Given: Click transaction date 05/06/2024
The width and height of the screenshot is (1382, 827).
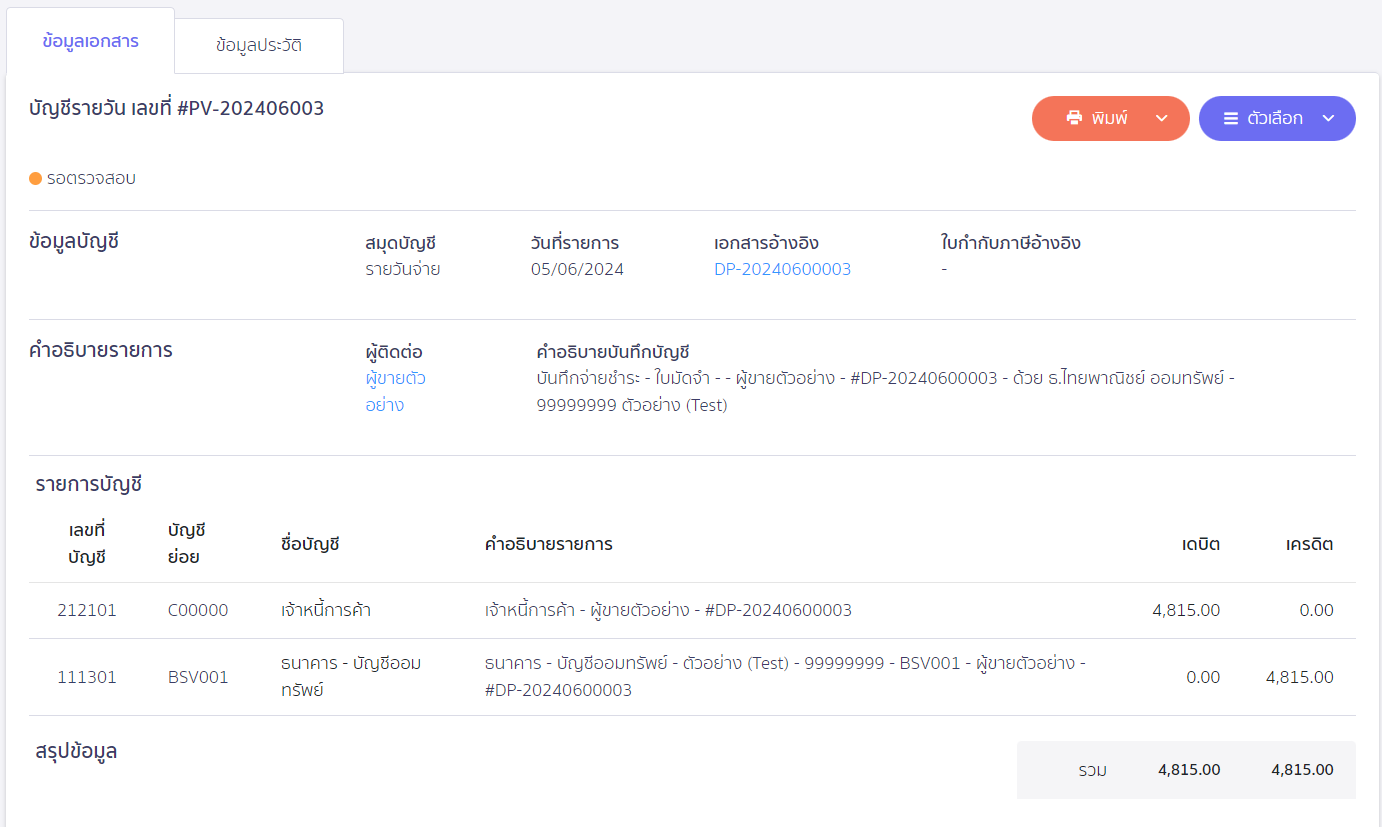Looking at the screenshot, I should tap(577, 269).
